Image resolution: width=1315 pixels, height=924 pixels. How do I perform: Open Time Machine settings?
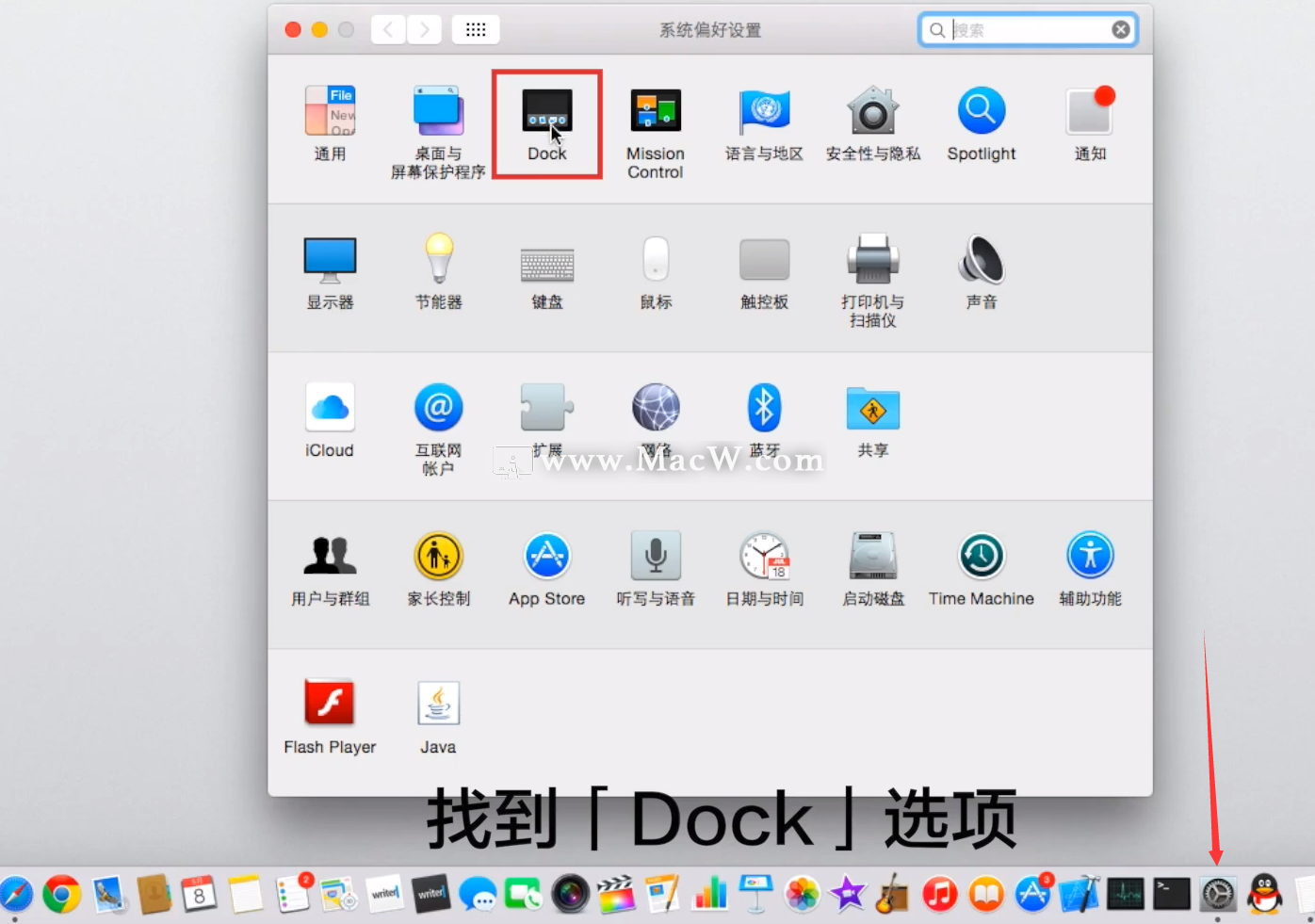click(x=981, y=556)
